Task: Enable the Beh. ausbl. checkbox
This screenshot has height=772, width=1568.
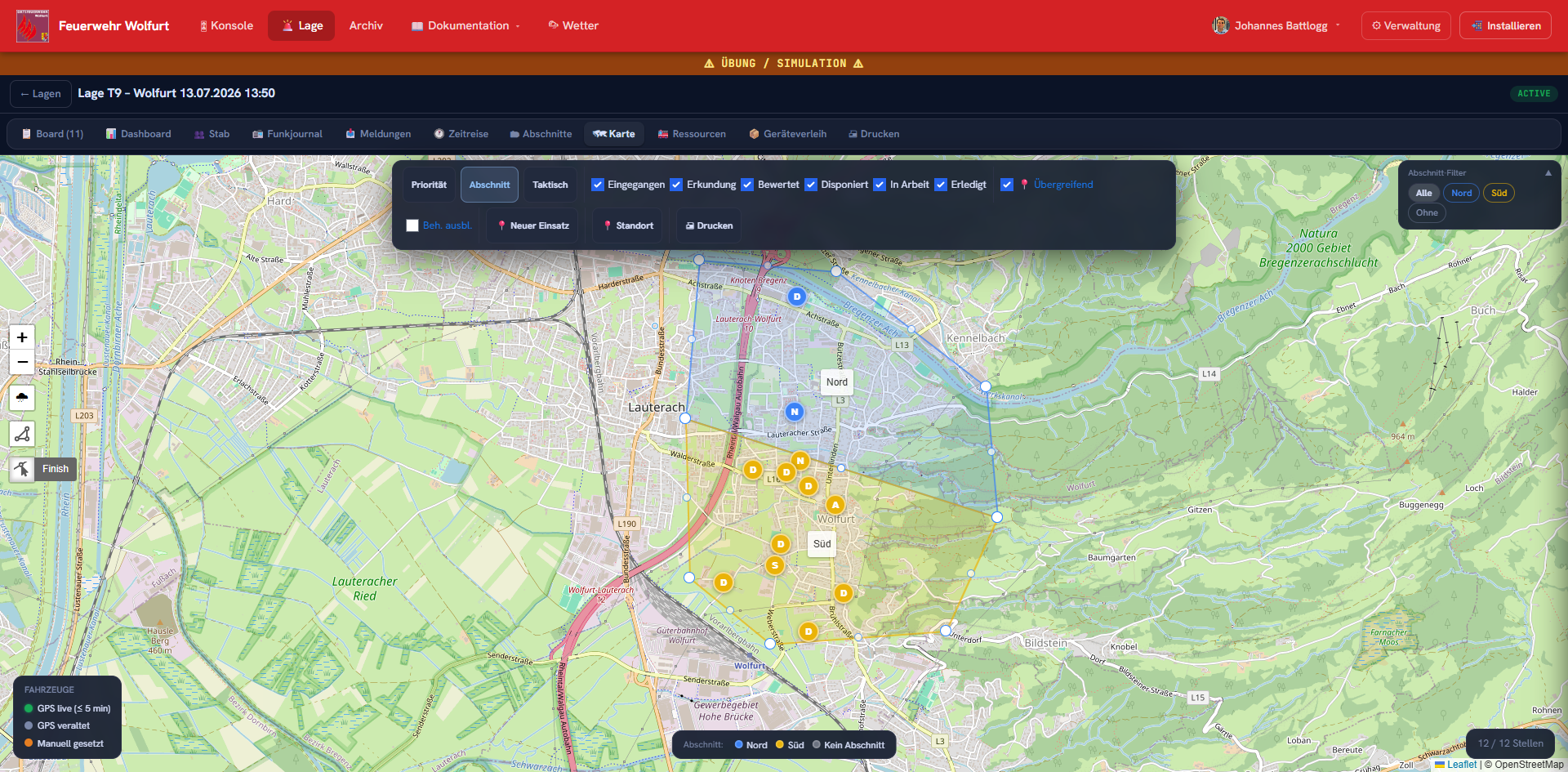Action: click(412, 225)
